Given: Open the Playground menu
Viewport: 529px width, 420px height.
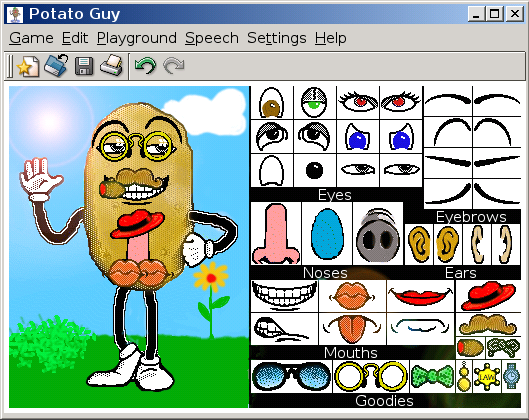Looking at the screenshot, I should tap(137, 38).
